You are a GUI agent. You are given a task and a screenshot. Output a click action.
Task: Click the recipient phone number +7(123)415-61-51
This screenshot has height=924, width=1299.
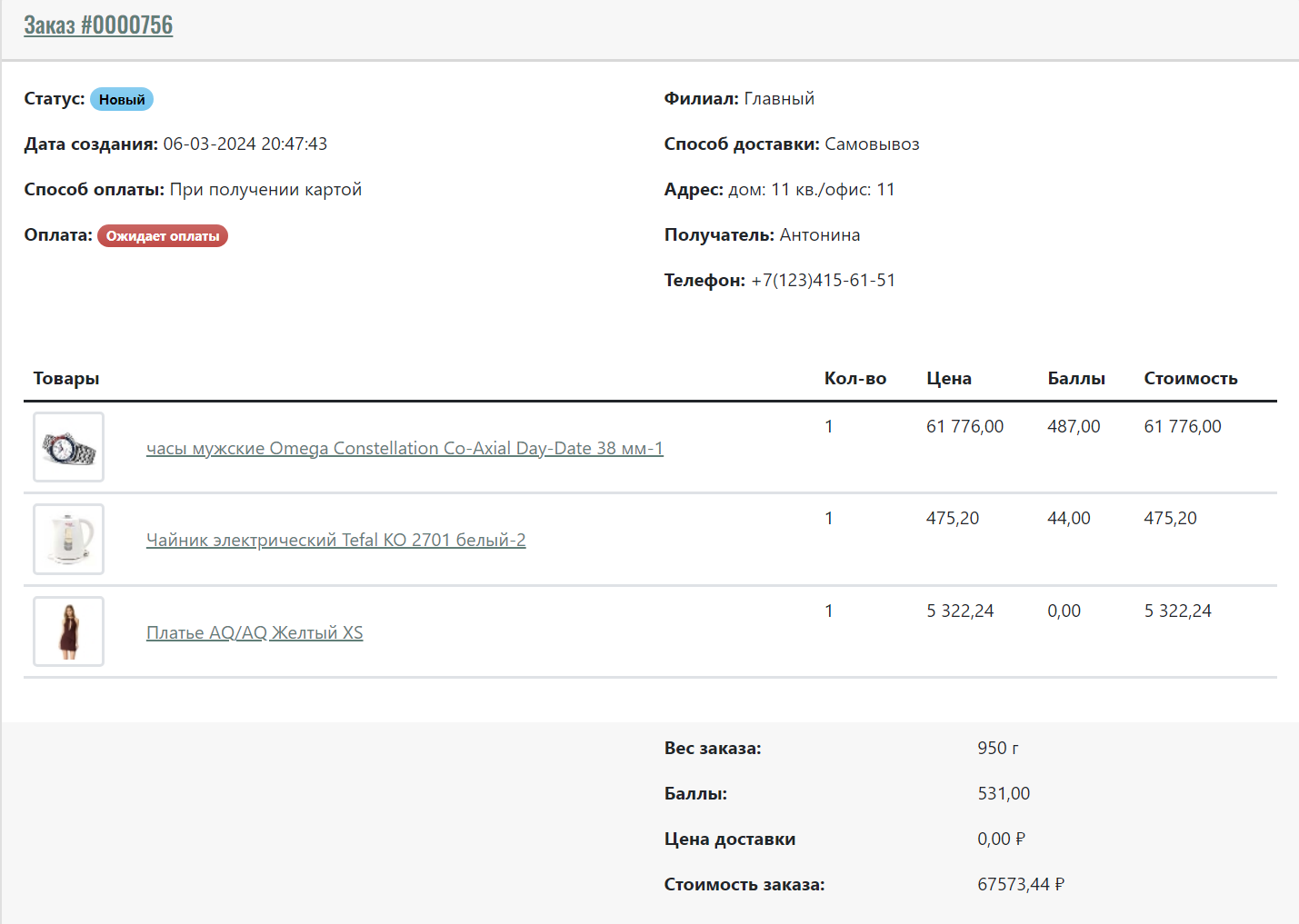tap(823, 281)
